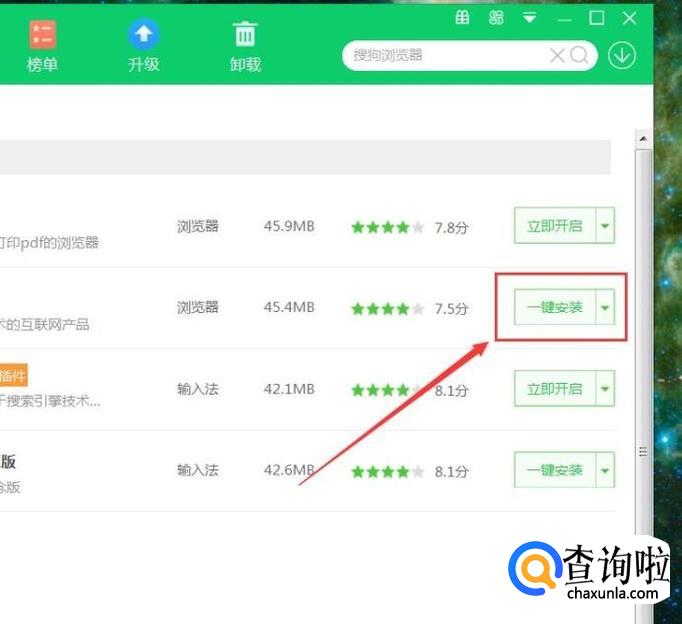Click 输入法 category in the 42.6MB row
The width and height of the screenshot is (682, 624).
click(197, 470)
